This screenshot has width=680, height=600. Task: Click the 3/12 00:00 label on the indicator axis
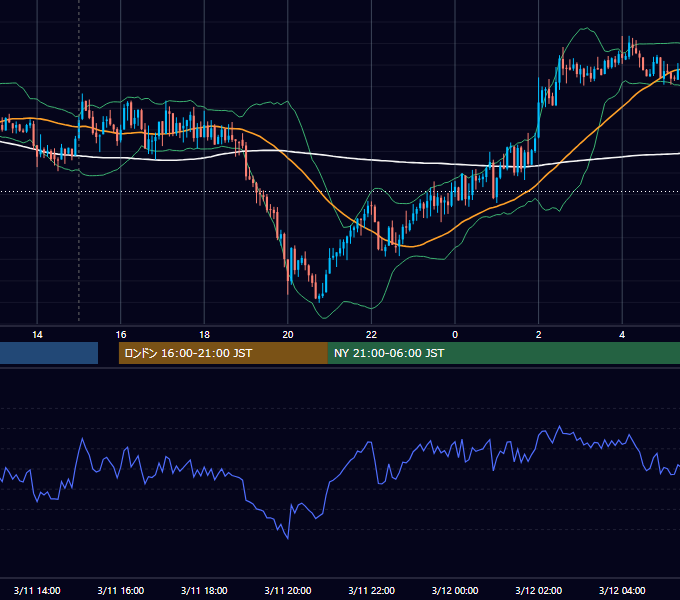pos(455,590)
